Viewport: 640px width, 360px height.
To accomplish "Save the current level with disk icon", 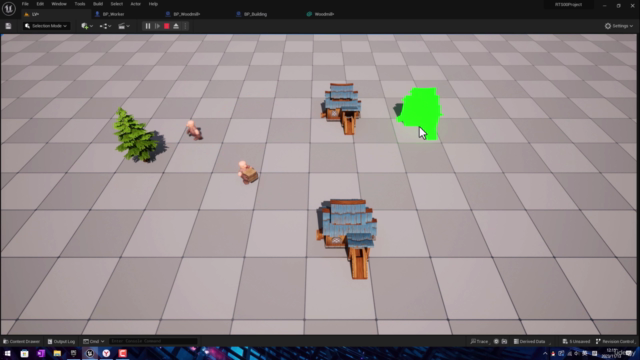I will click(8, 26).
